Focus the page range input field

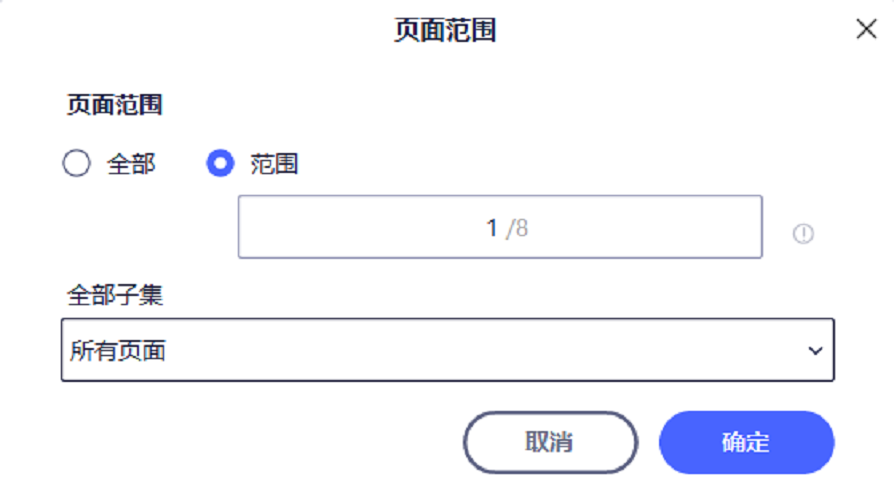[500, 228]
